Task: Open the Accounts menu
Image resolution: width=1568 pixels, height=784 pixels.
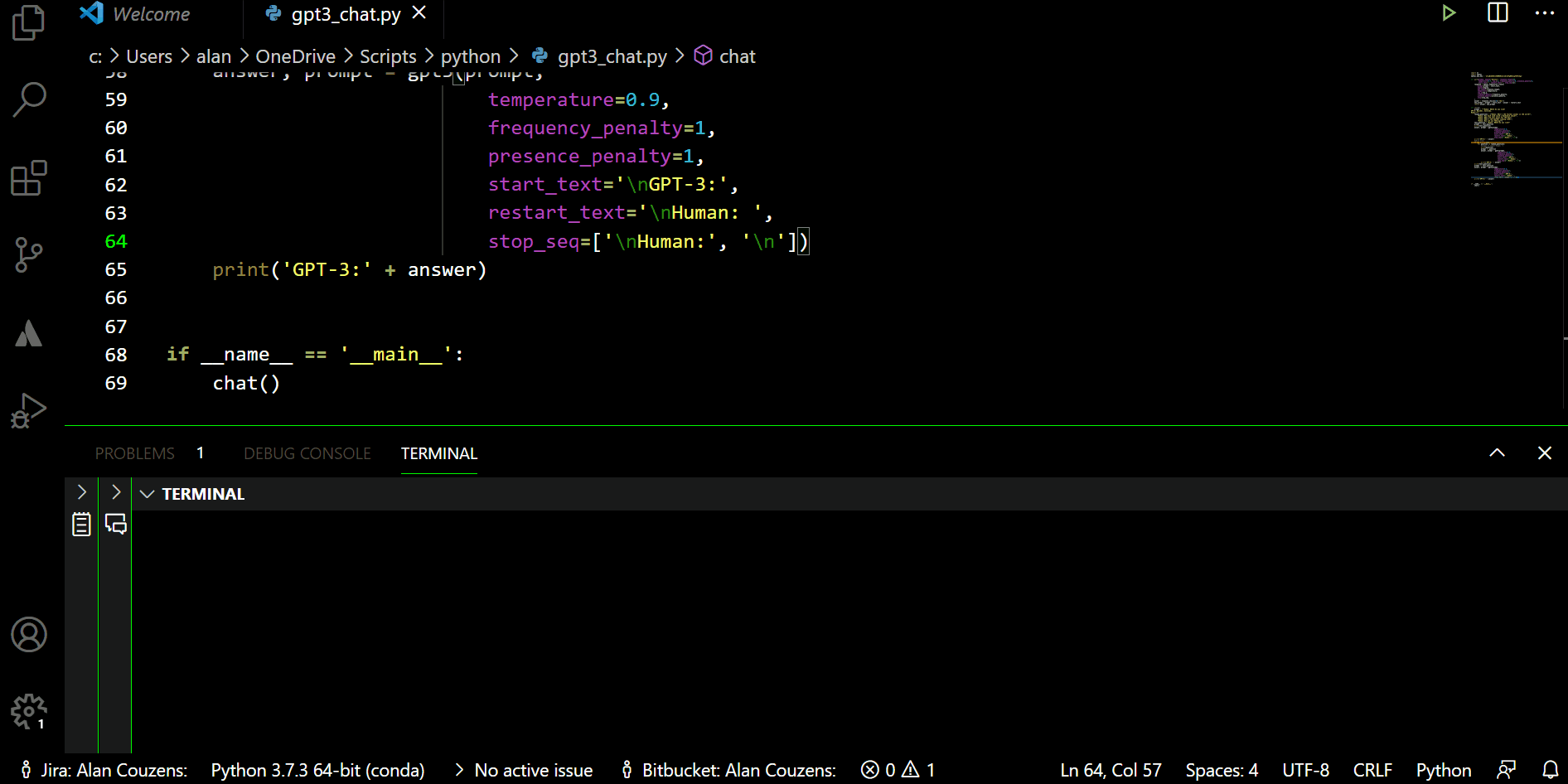Action: coord(29,634)
